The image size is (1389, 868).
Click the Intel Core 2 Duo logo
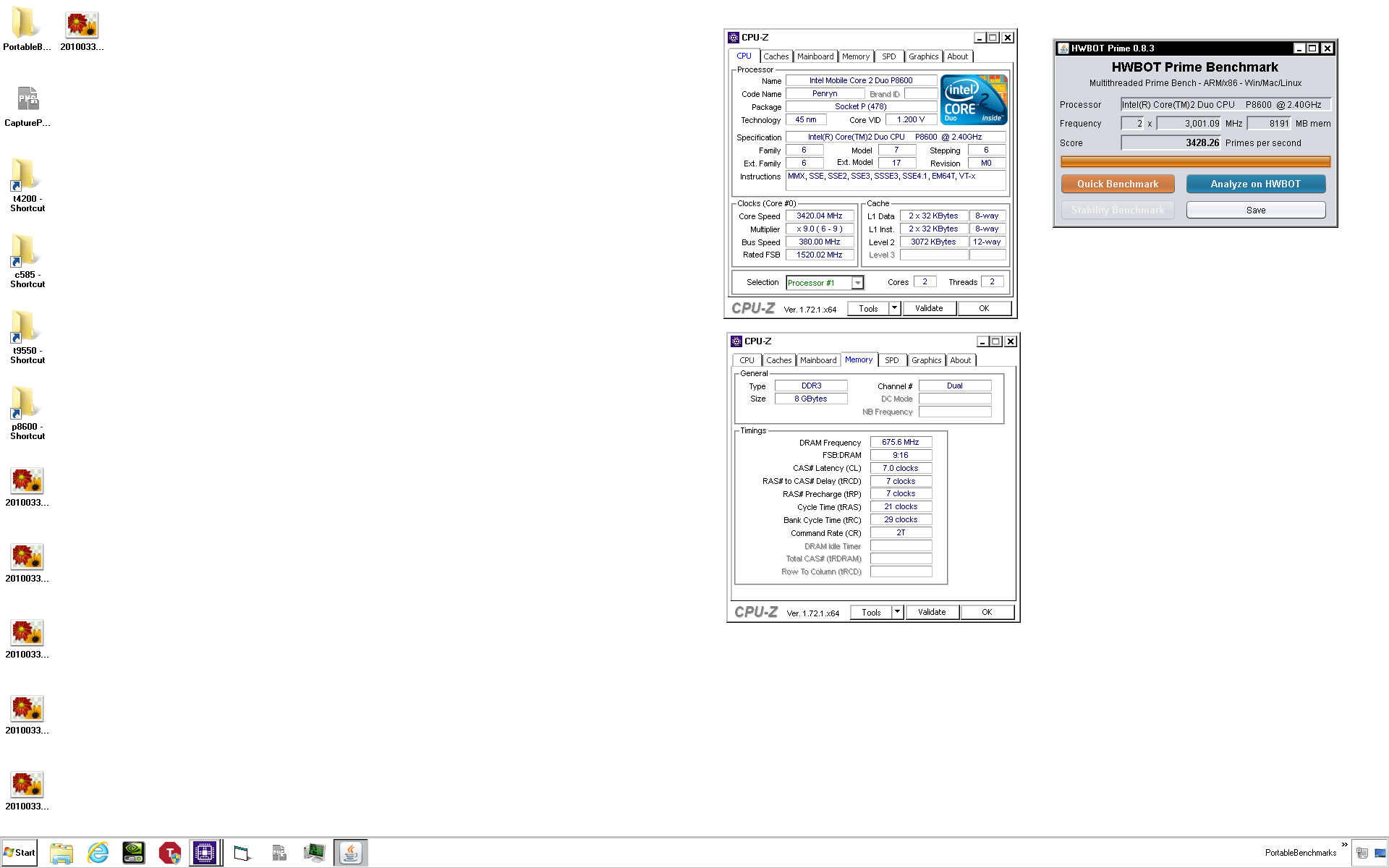974,100
